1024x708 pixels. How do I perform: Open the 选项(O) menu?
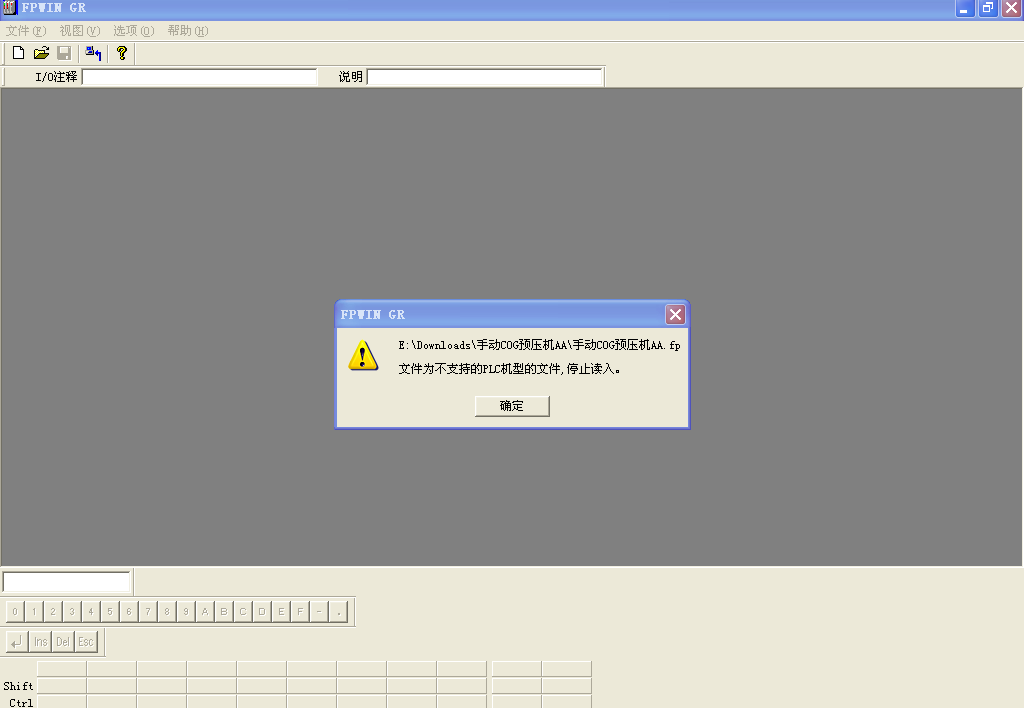click(134, 31)
